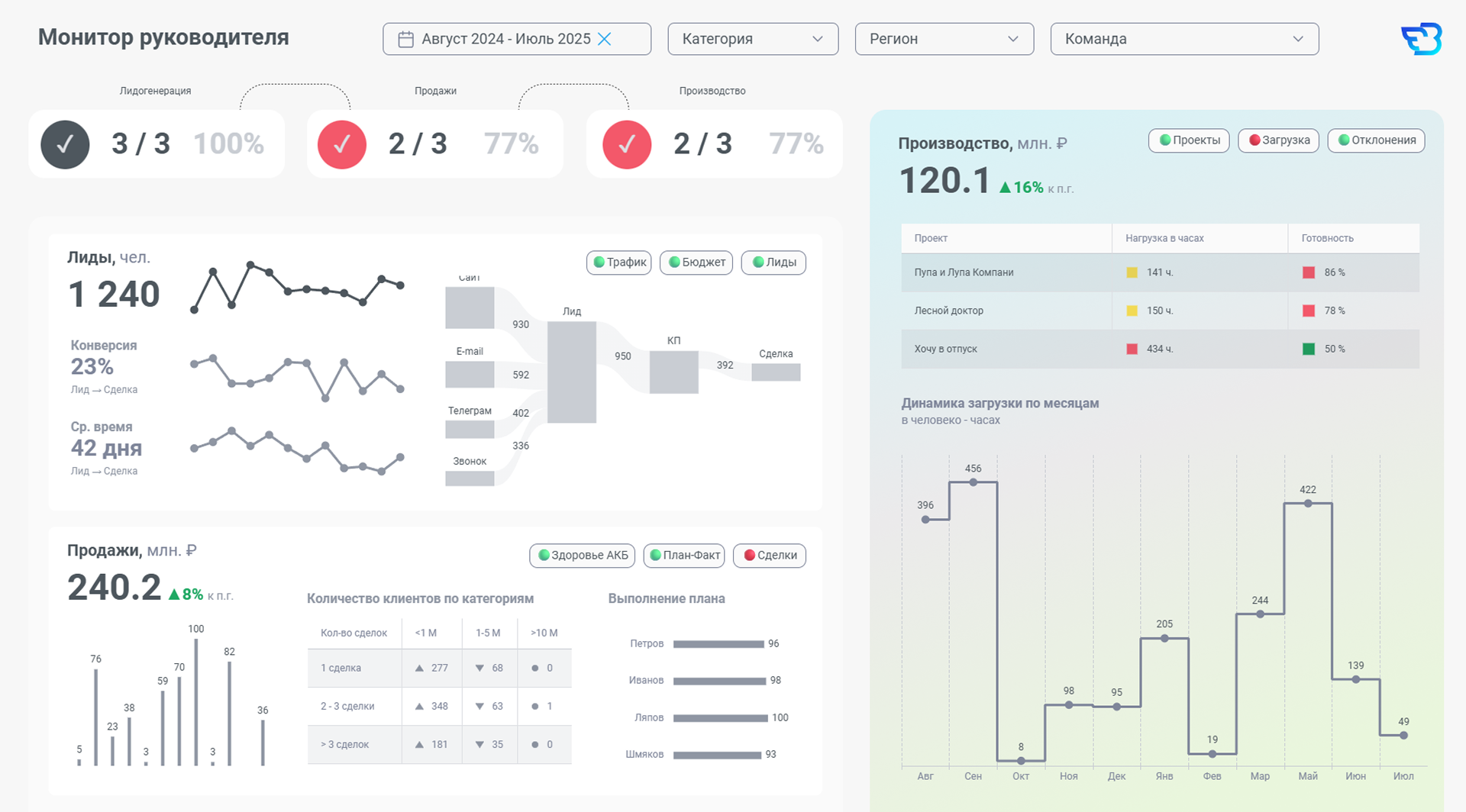Click the Окт data point 8
The height and width of the screenshot is (812, 1466).
tap(1021, 761)
